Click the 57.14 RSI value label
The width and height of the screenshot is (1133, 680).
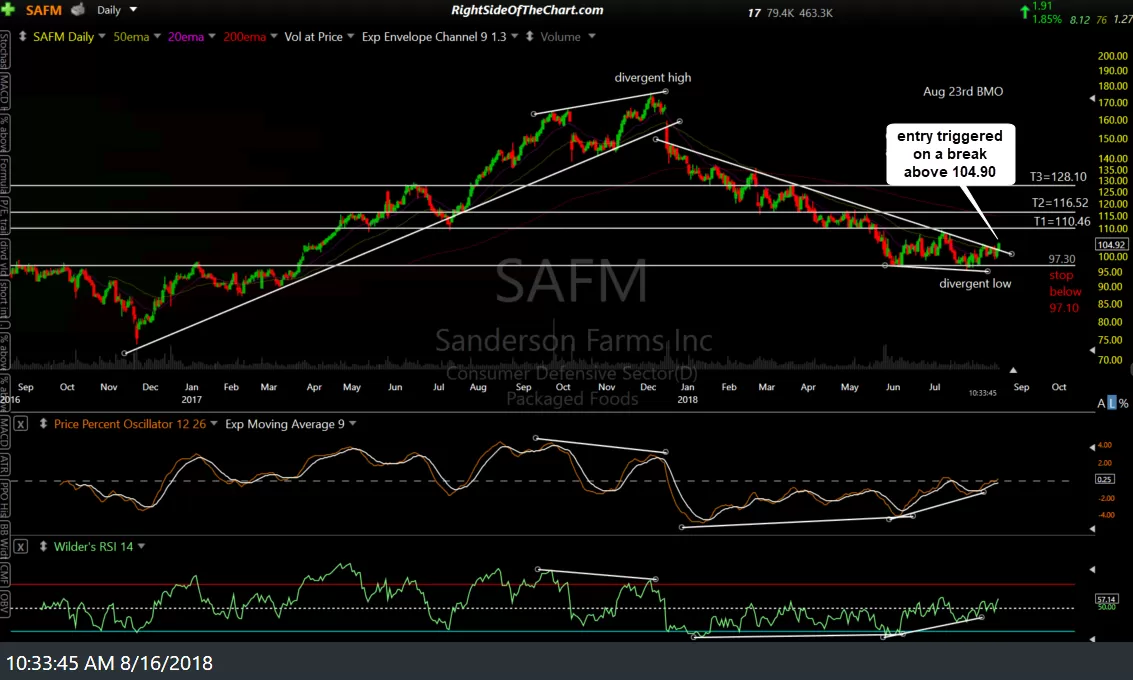(x=1106, y=599)
